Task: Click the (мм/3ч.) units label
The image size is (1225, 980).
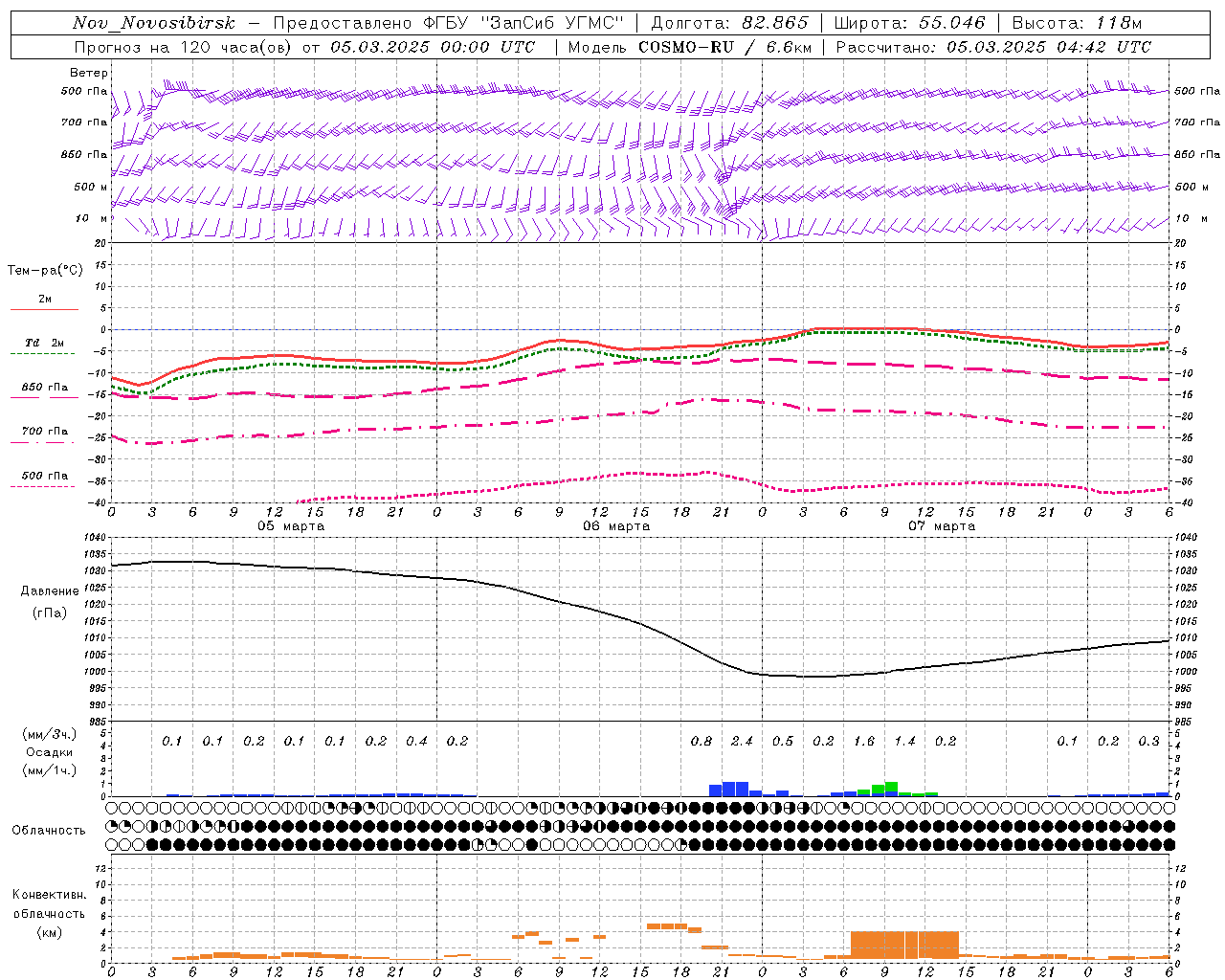Action: click(x=48, y=734)
